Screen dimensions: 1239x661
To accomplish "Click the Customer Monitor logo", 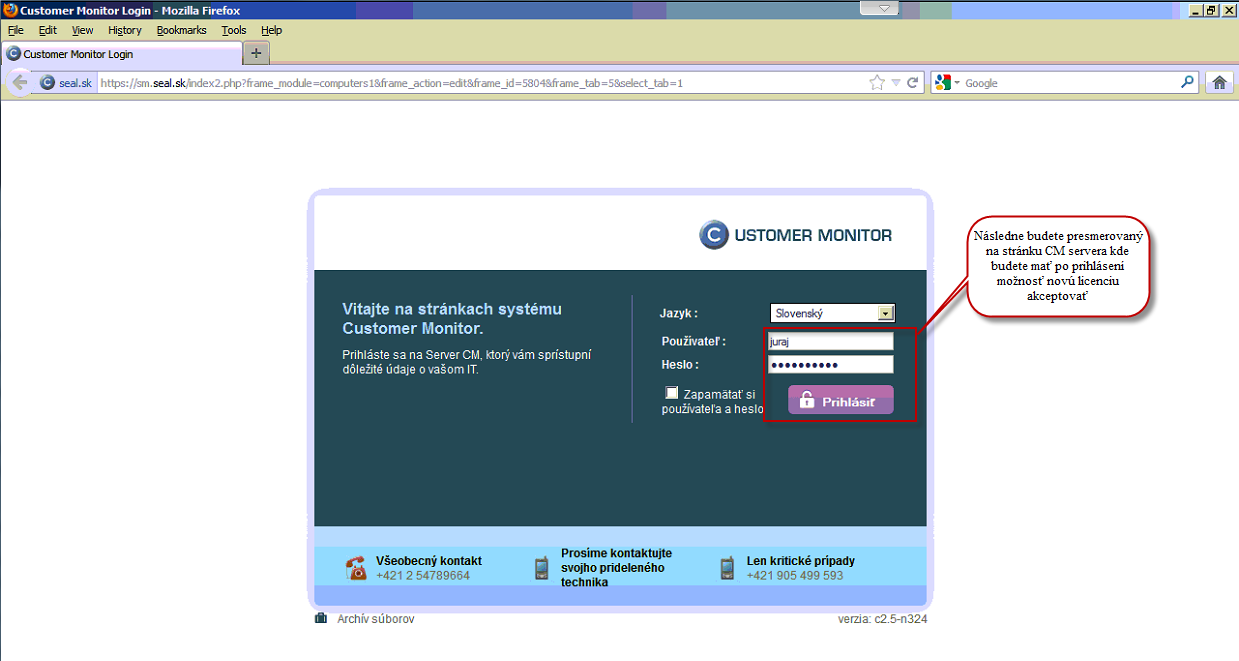I will click(796, 235).
